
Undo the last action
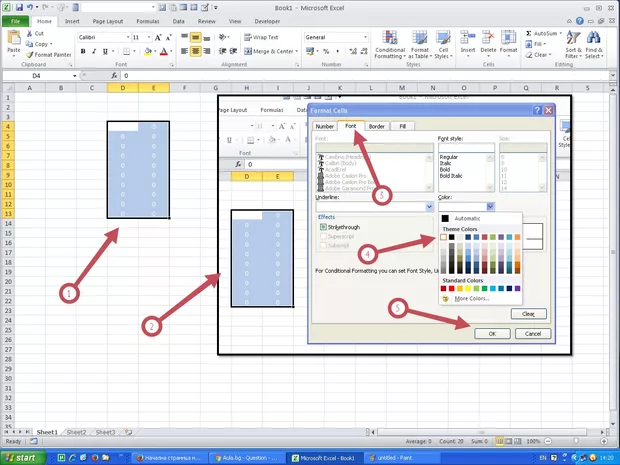tap(30, 7)
